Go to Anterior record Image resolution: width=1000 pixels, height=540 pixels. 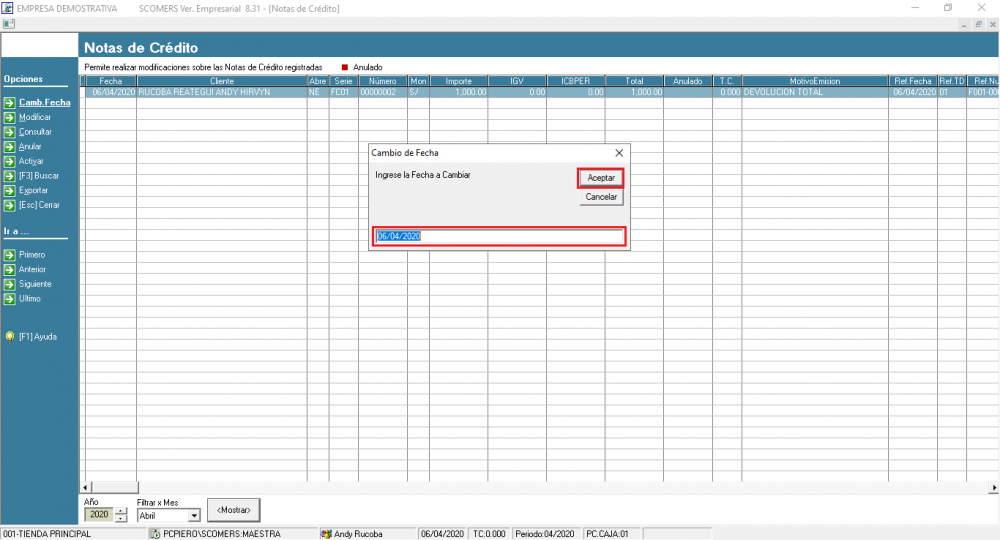[33, 269]
